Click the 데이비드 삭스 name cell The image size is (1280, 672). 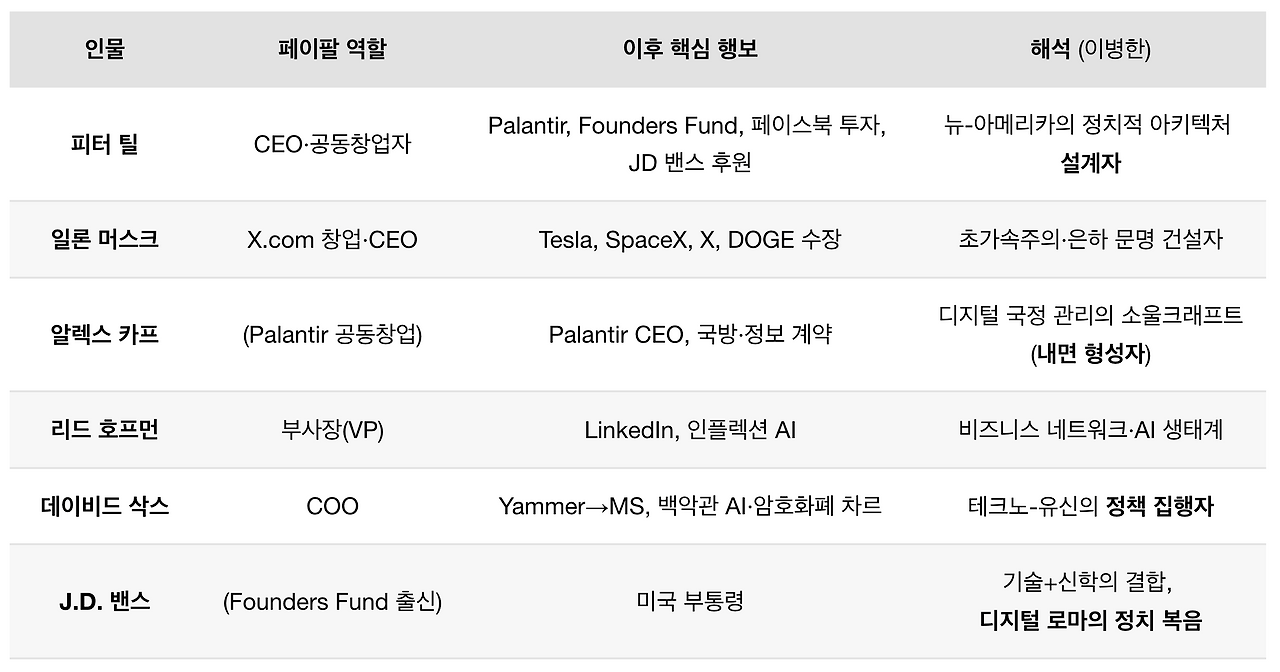click(105, 506)
